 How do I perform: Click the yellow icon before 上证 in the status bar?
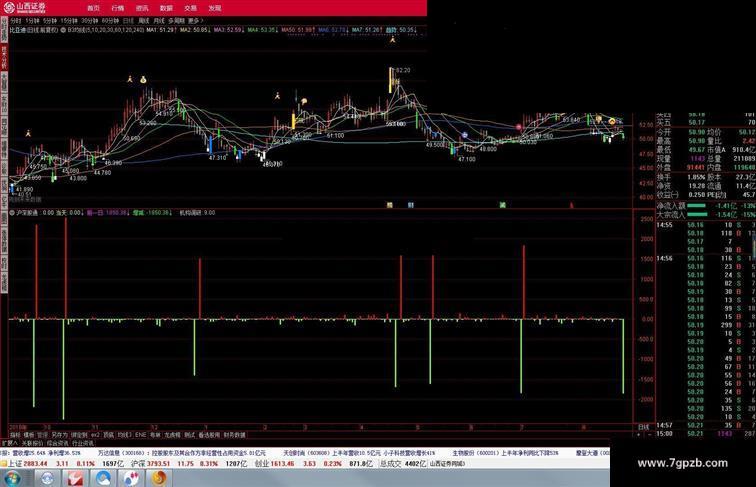[x=3, y=463]
